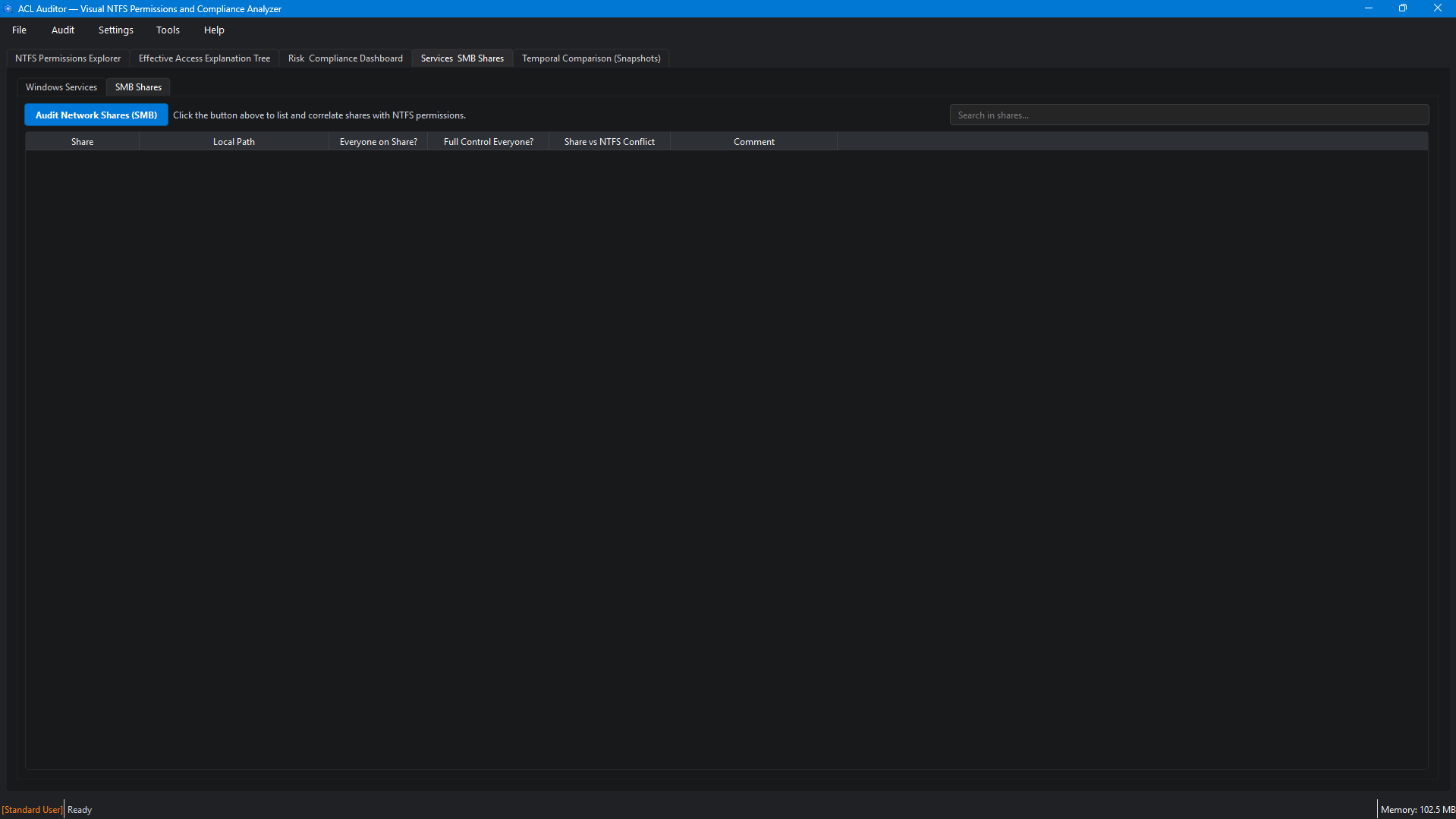Image resolution: width=1456 pixels, height=819 pixels.
Task: Sort by Everyone on Share? column
Action: [x=378, y=142]
